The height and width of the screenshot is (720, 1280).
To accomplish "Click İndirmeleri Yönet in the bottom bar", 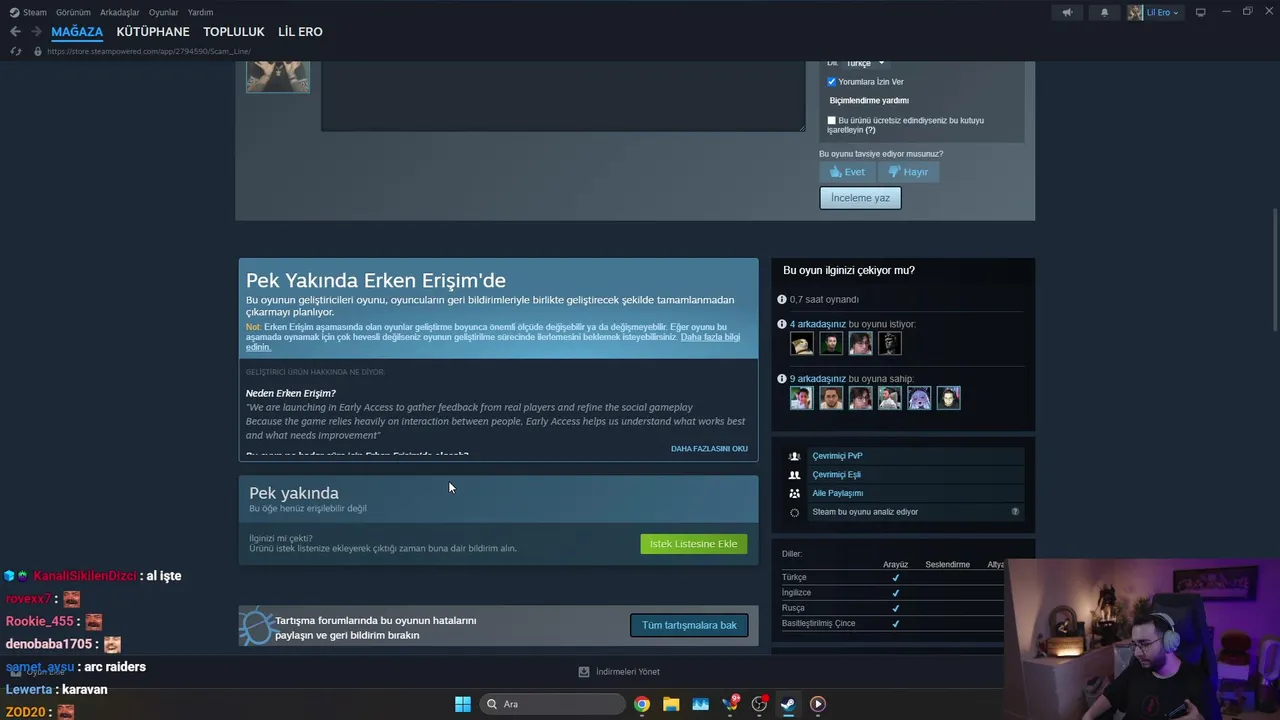I will [627, 672].
